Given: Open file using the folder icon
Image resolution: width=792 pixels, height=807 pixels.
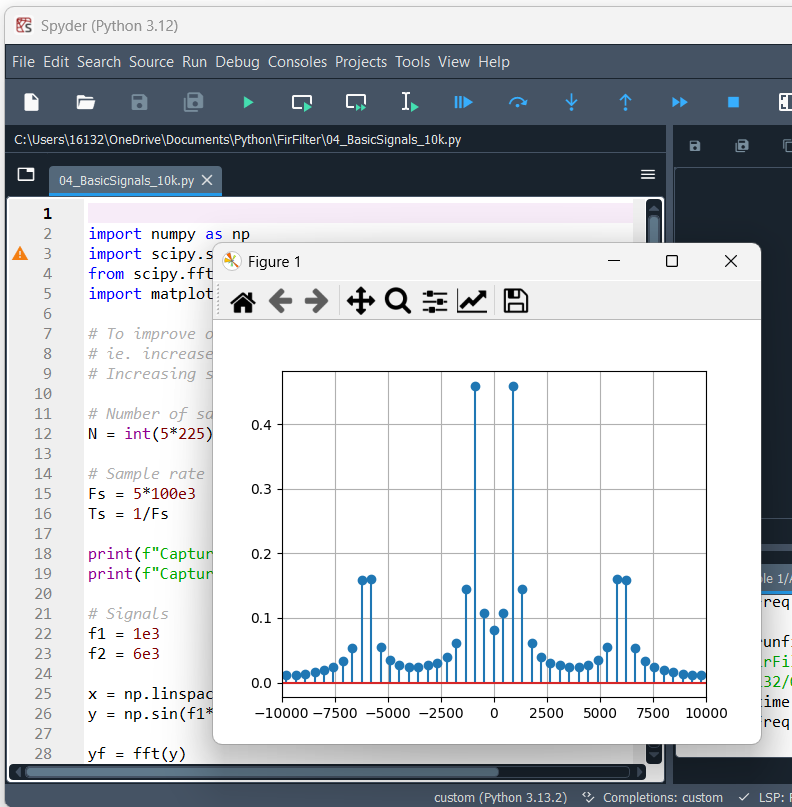Looking at the screenshot, I should pyautogui.click(x=85, y=102).
